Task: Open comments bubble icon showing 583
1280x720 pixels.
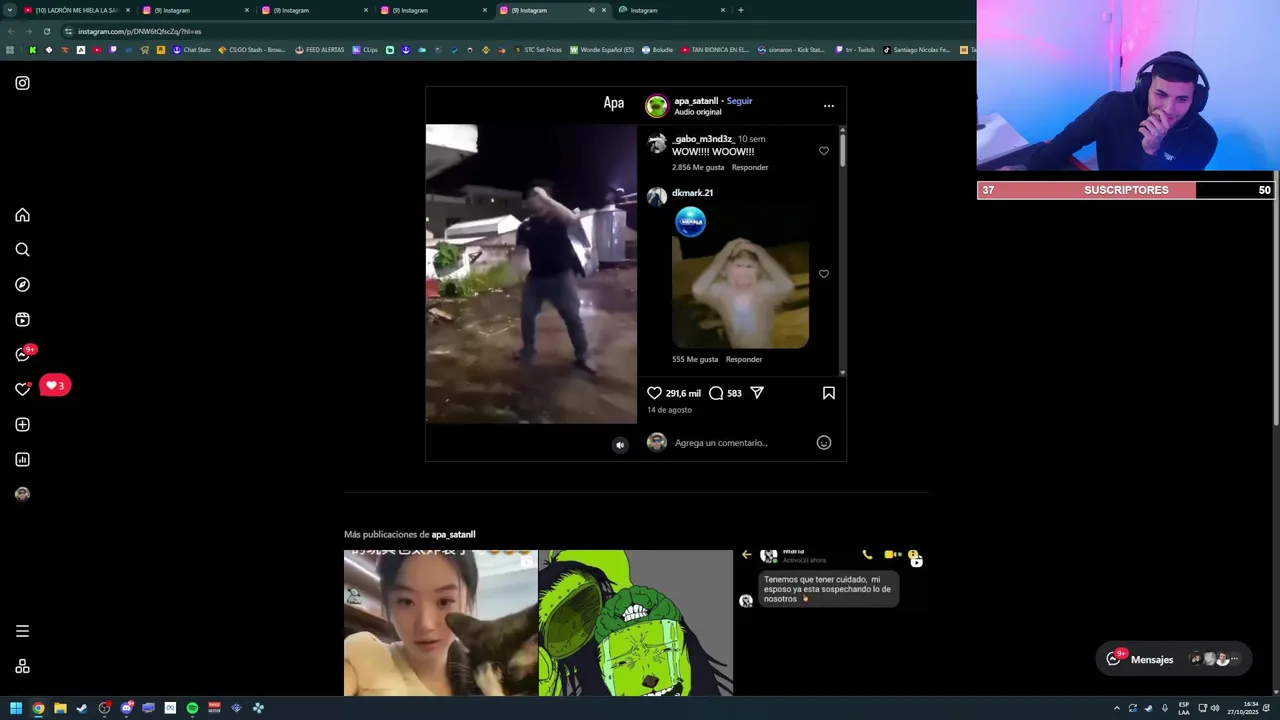Action: click(x=716, y=393)
